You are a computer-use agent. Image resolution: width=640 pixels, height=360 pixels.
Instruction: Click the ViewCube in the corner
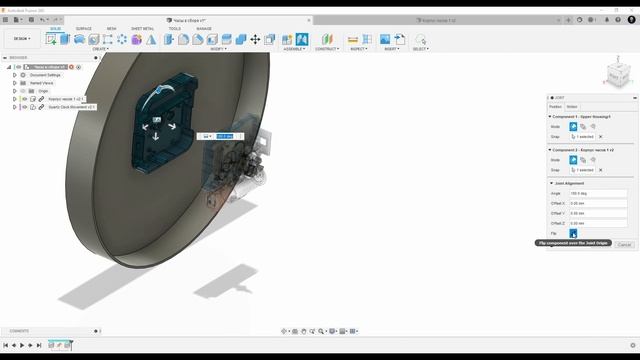pyautogui.click(x=618, y=75)
